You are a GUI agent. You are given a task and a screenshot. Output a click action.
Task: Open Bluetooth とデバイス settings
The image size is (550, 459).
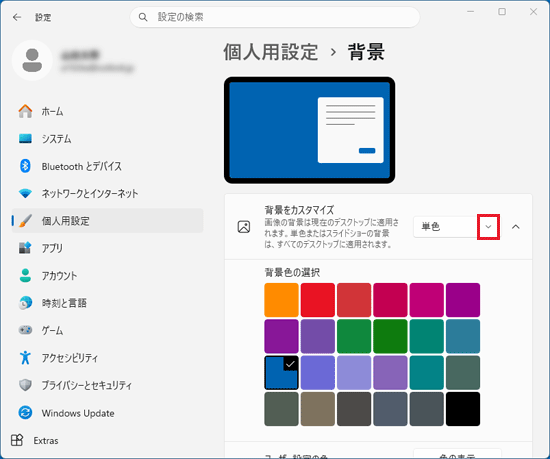(x=107, y=166)
